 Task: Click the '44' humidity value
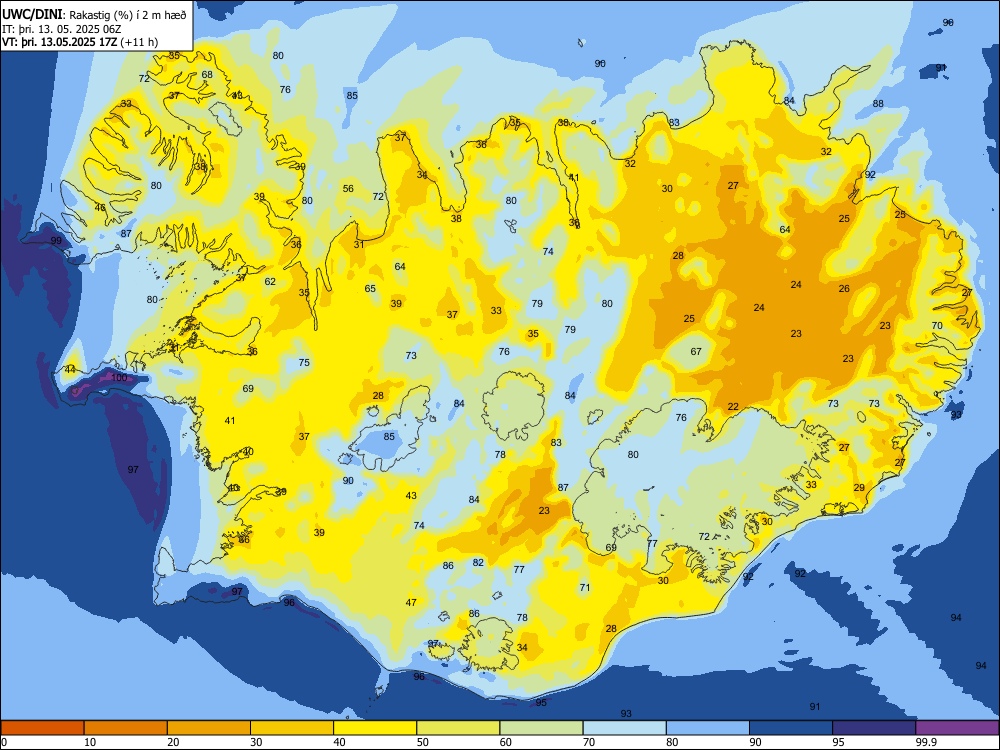[70, 369]
